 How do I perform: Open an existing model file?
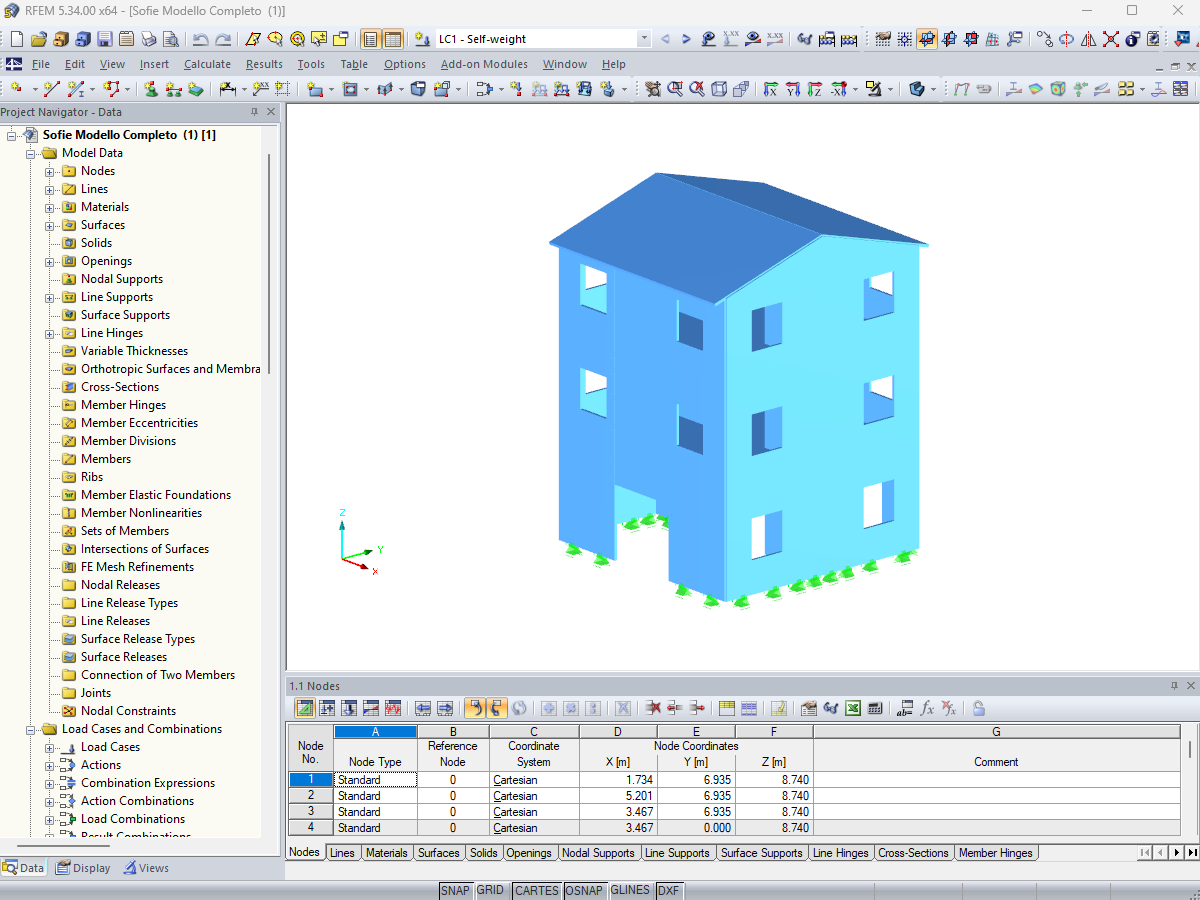[x=38, y=40]
